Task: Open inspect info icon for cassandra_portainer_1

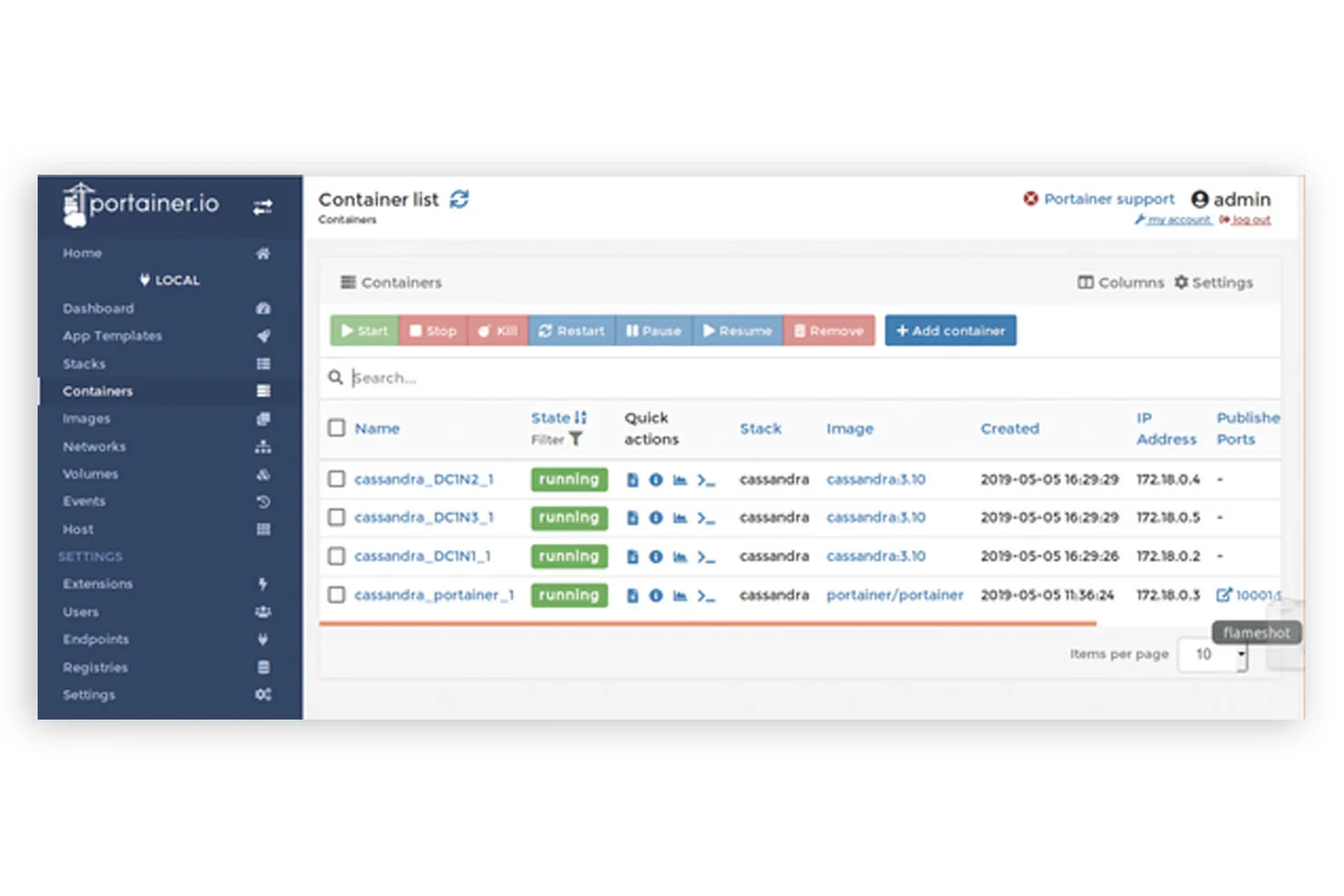Action: (x=656, y=596)
